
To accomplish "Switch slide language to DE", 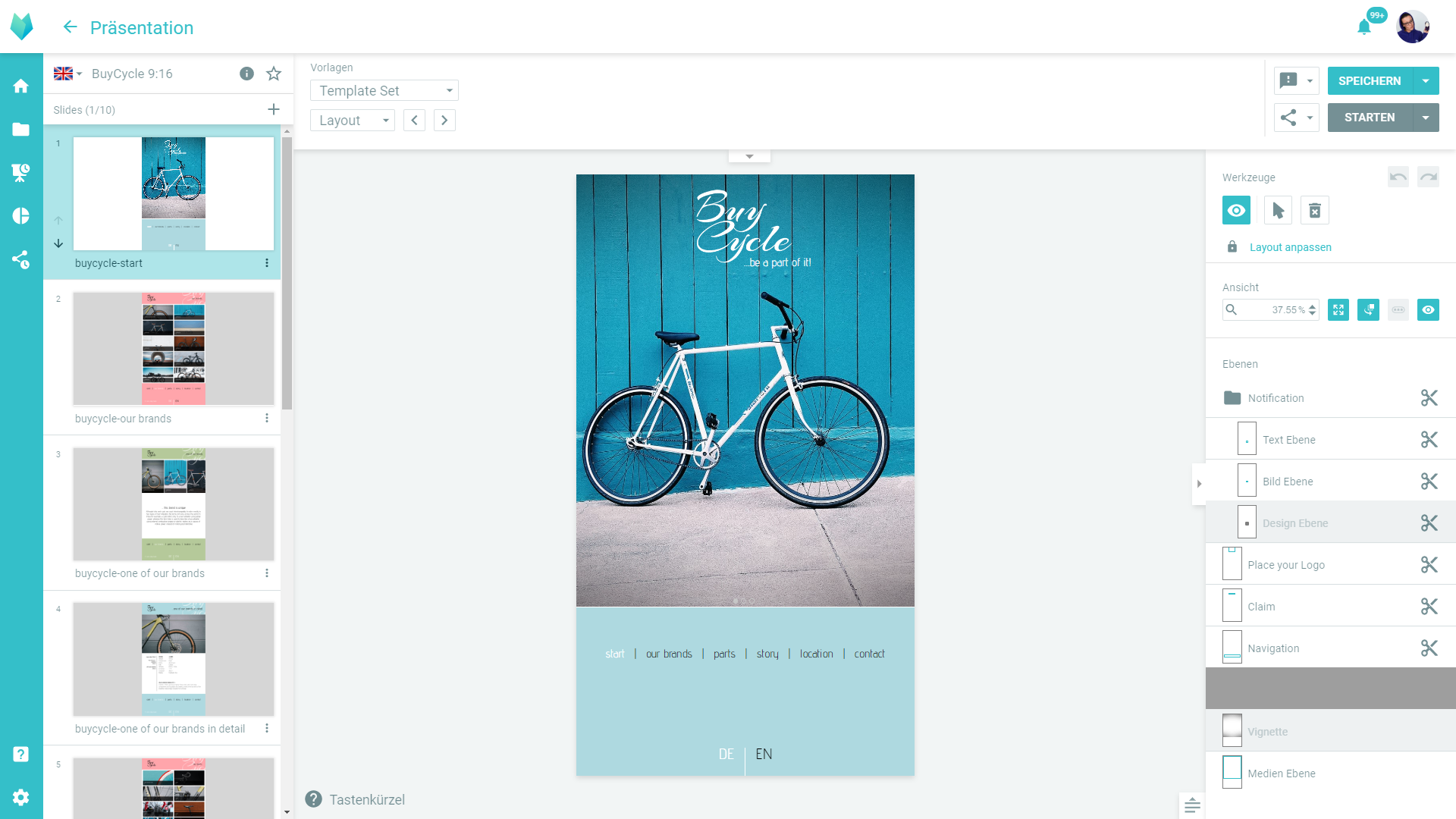I will coord(726,754).
